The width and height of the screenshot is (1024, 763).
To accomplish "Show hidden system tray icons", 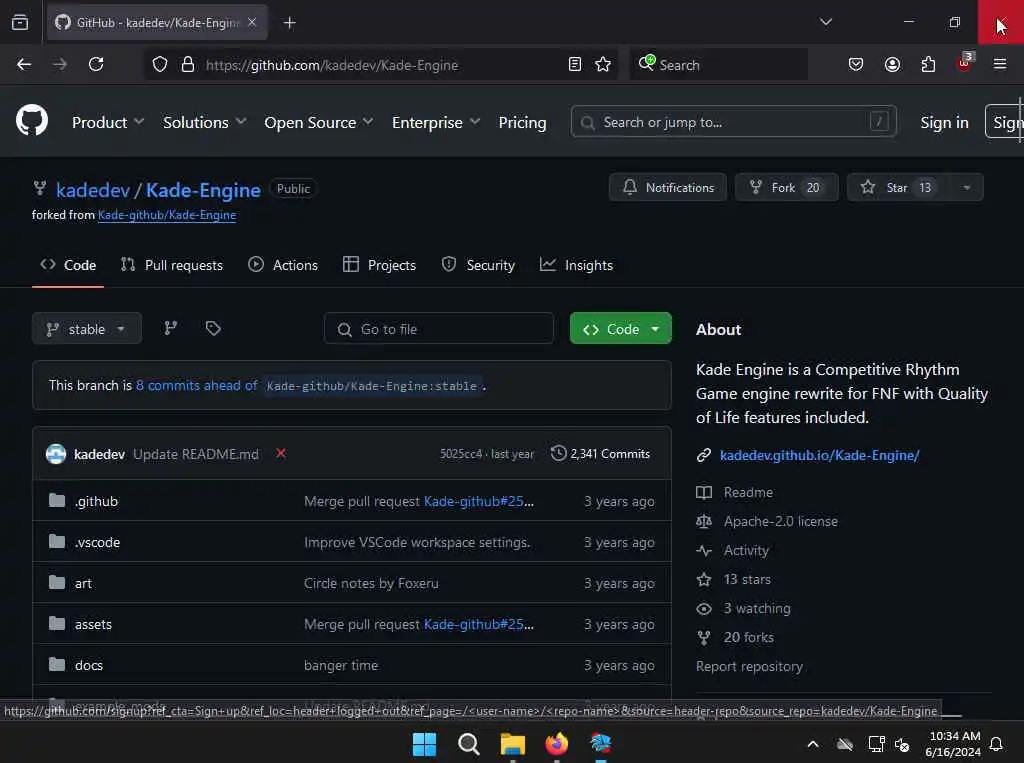I will pyautogui.click(x=813, y=744).
